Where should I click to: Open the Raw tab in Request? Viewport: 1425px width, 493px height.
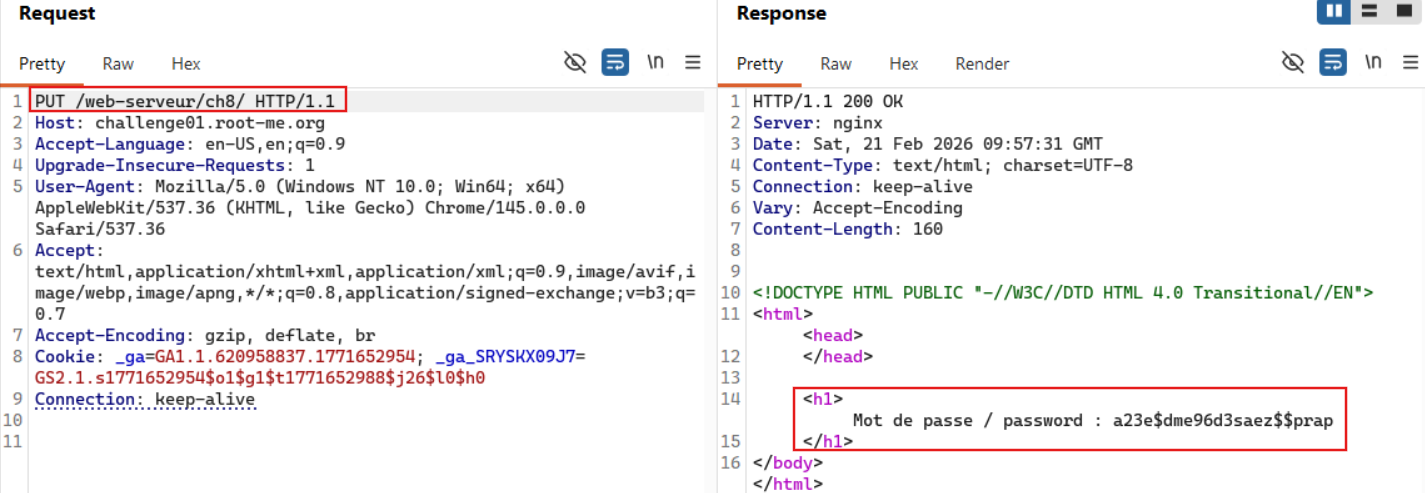[x=118, y=64]
